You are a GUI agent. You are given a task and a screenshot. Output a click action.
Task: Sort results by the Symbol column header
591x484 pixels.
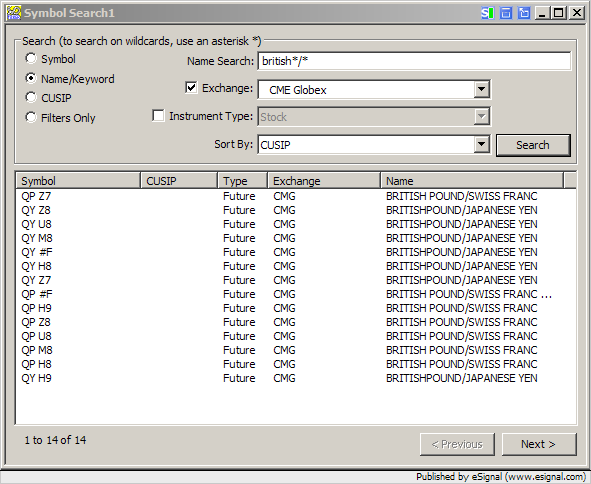click(78, 181)
